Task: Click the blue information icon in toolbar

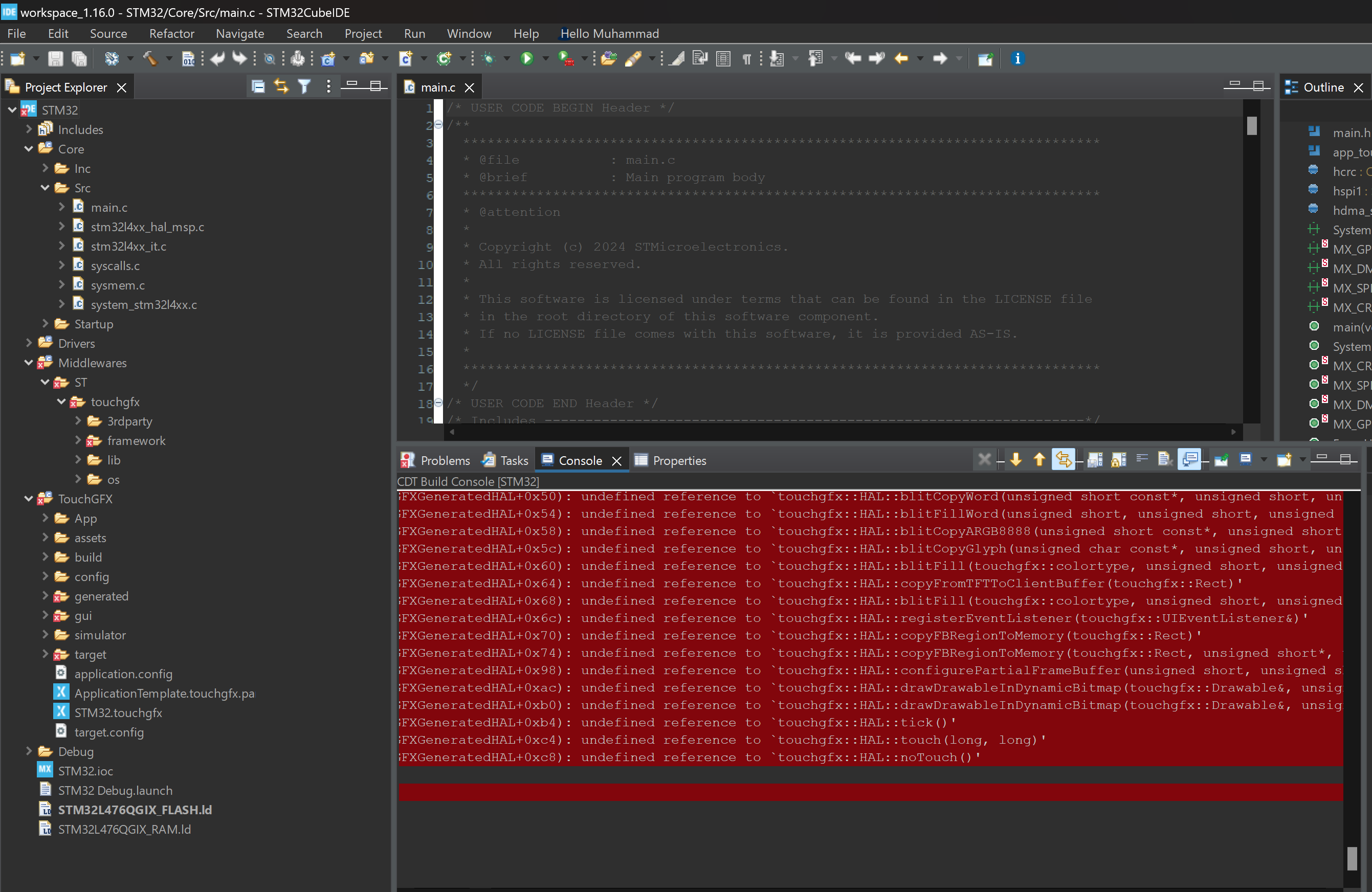Action: pyautogui.click(x=1017, y=58)
